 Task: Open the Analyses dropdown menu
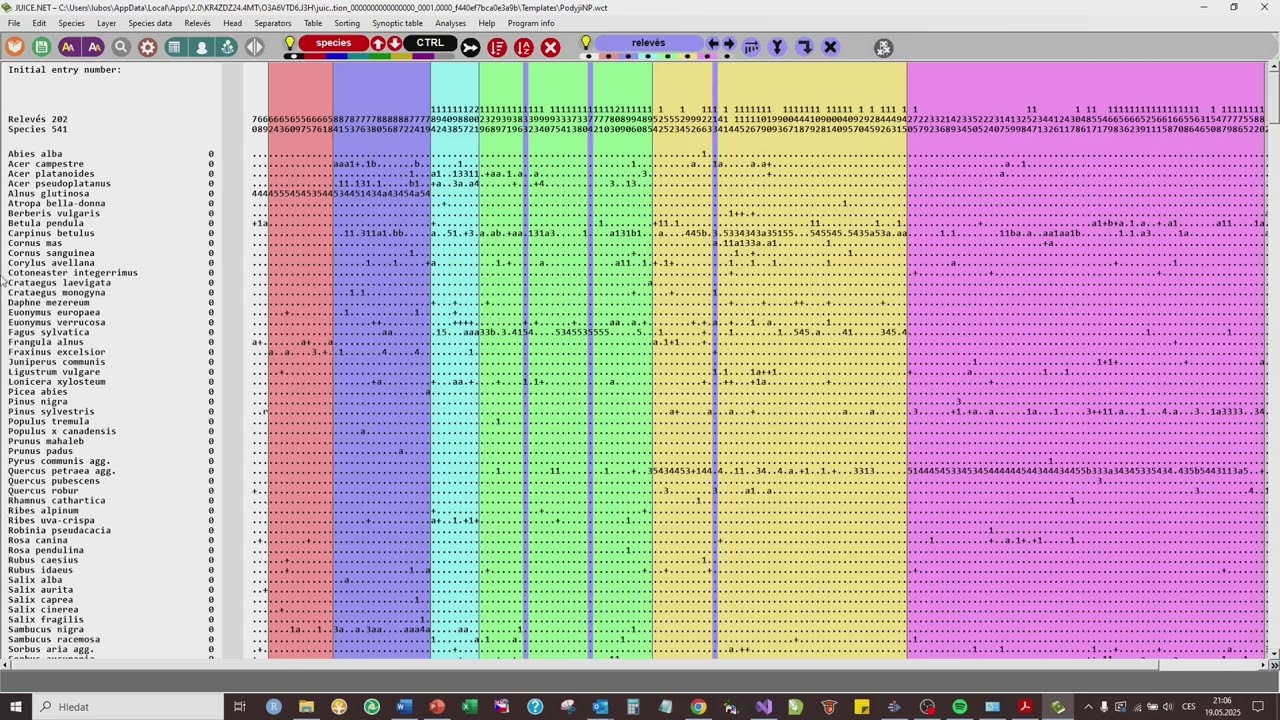[x=450, y=23]
